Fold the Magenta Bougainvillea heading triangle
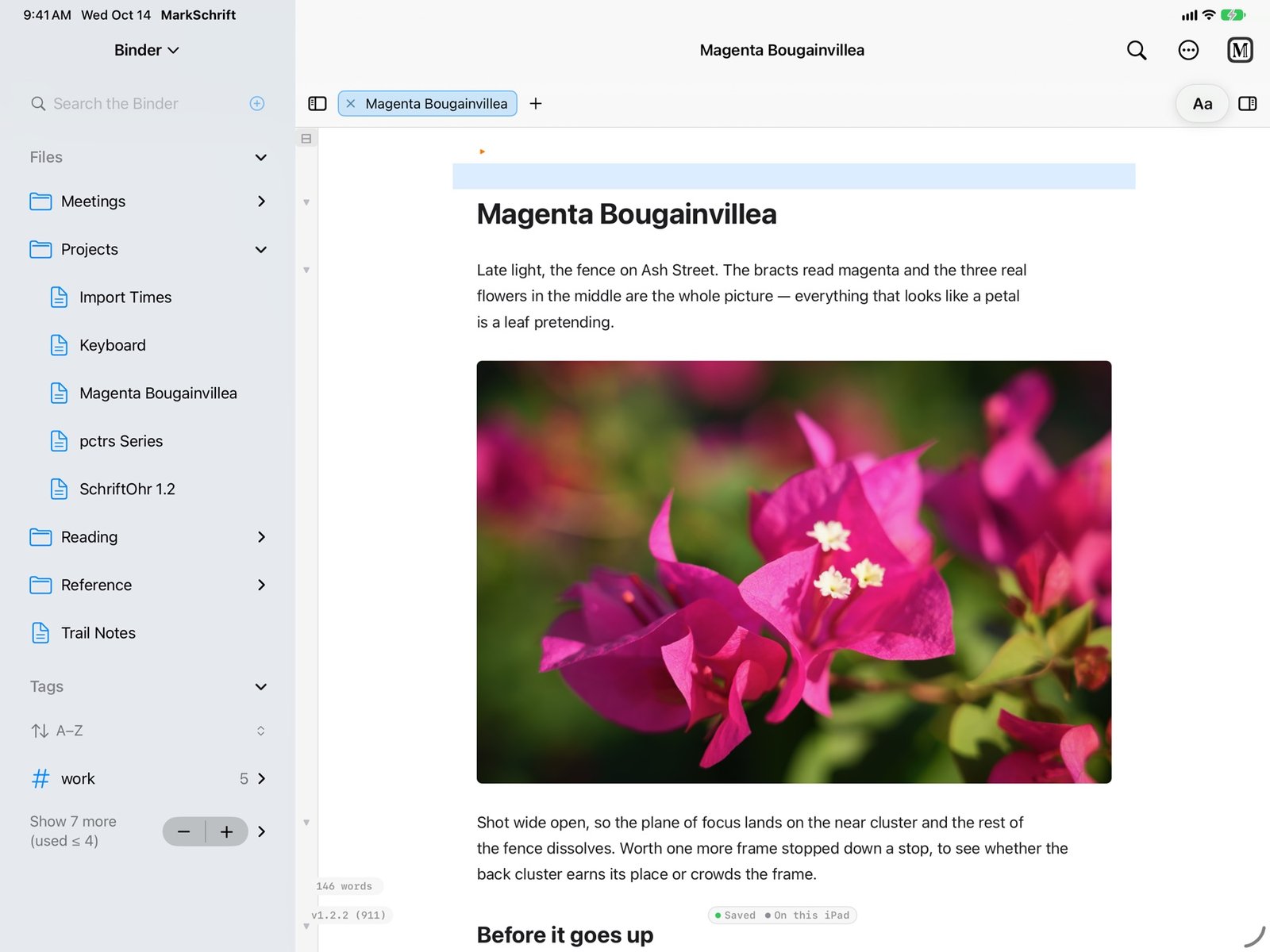The width and height of the screenshot is (1270, 952). [306, 202]
